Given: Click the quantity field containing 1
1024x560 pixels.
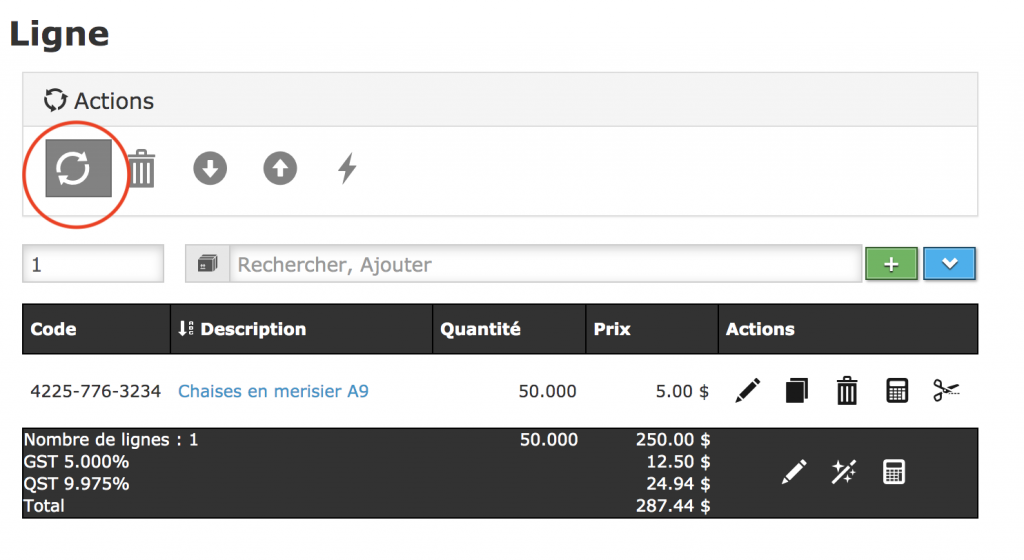Looking at the screenshot, I should pos(93,265).
